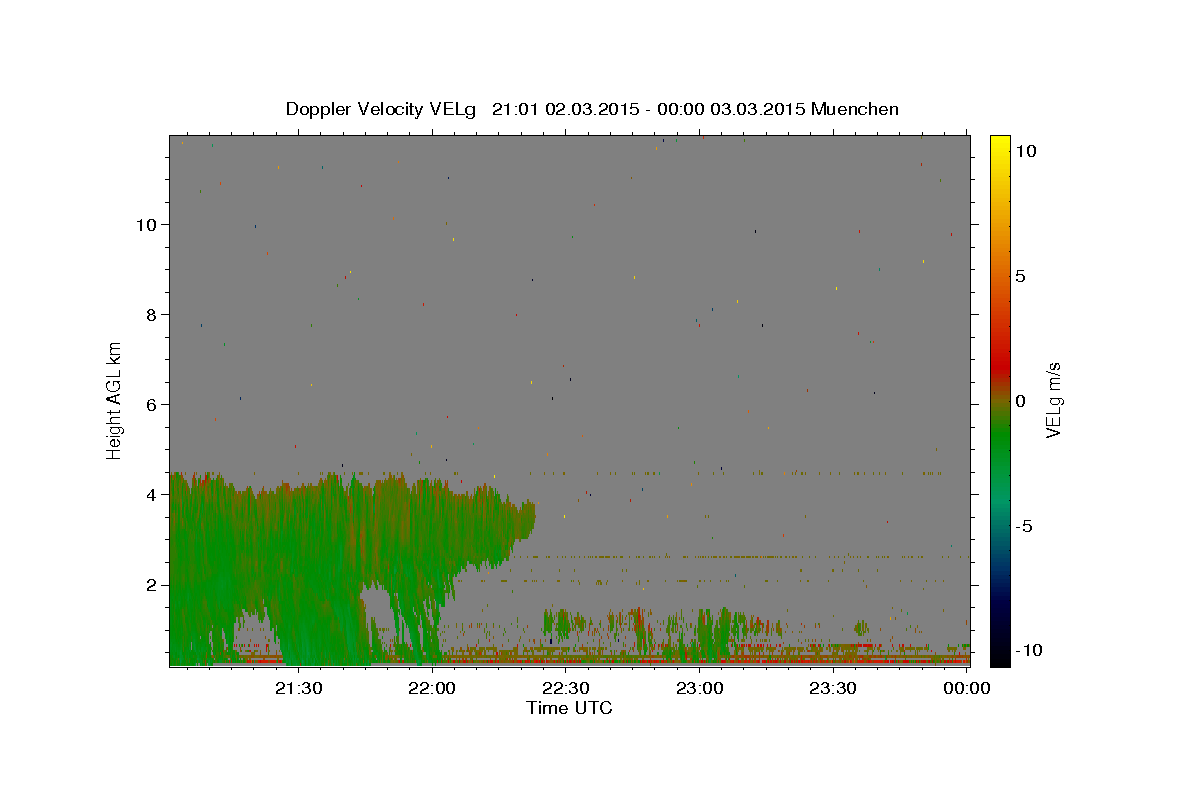Click the colorbar value 5
1200x800 pixels.
1020,275
